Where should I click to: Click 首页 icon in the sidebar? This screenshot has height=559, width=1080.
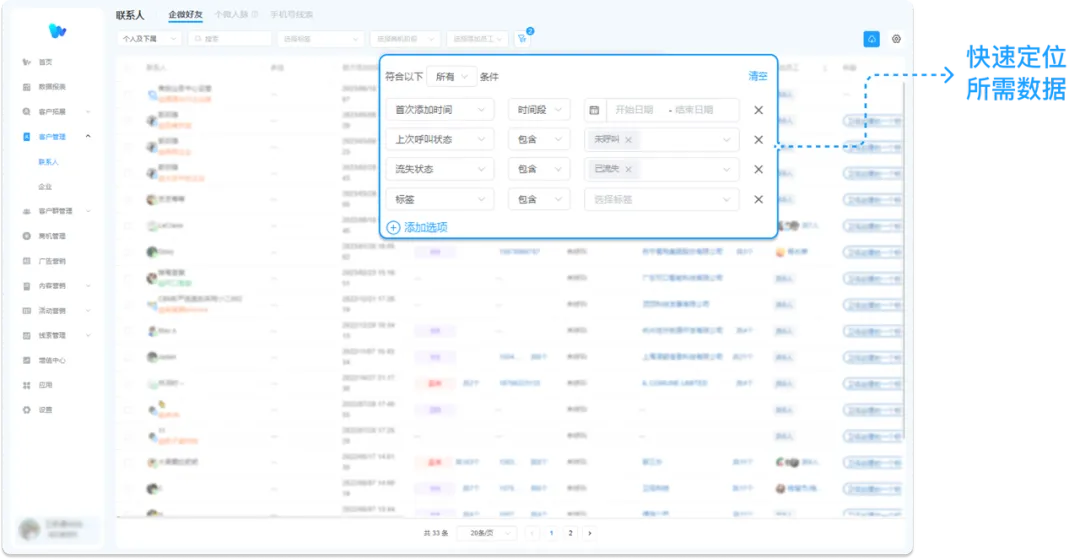coord(27,62)
